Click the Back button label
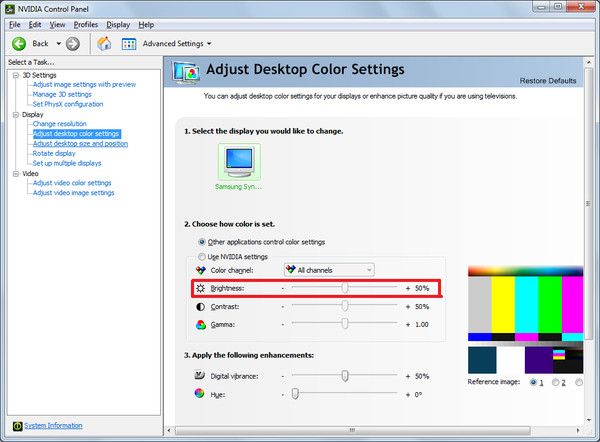This screenshot has height=442, width=600. pyautogui.click(x=40, y=44)
